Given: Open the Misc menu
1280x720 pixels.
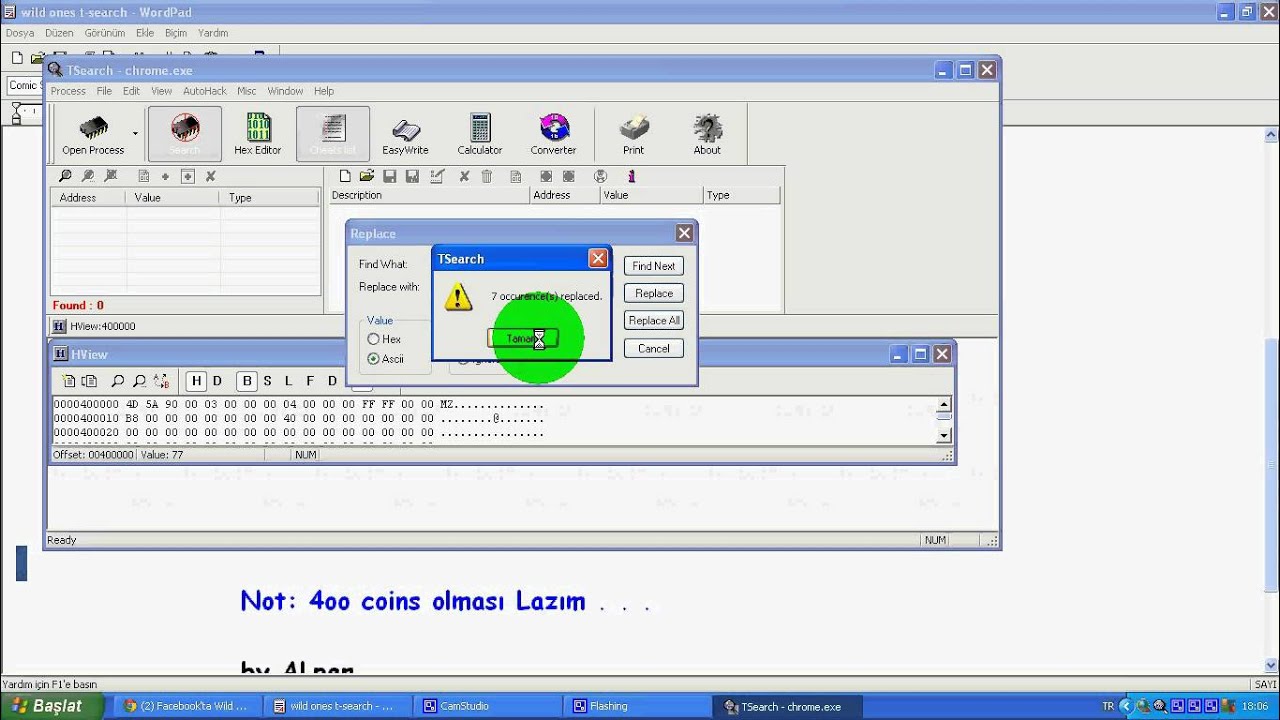Looking at the screenshot, I should [246, 91].
